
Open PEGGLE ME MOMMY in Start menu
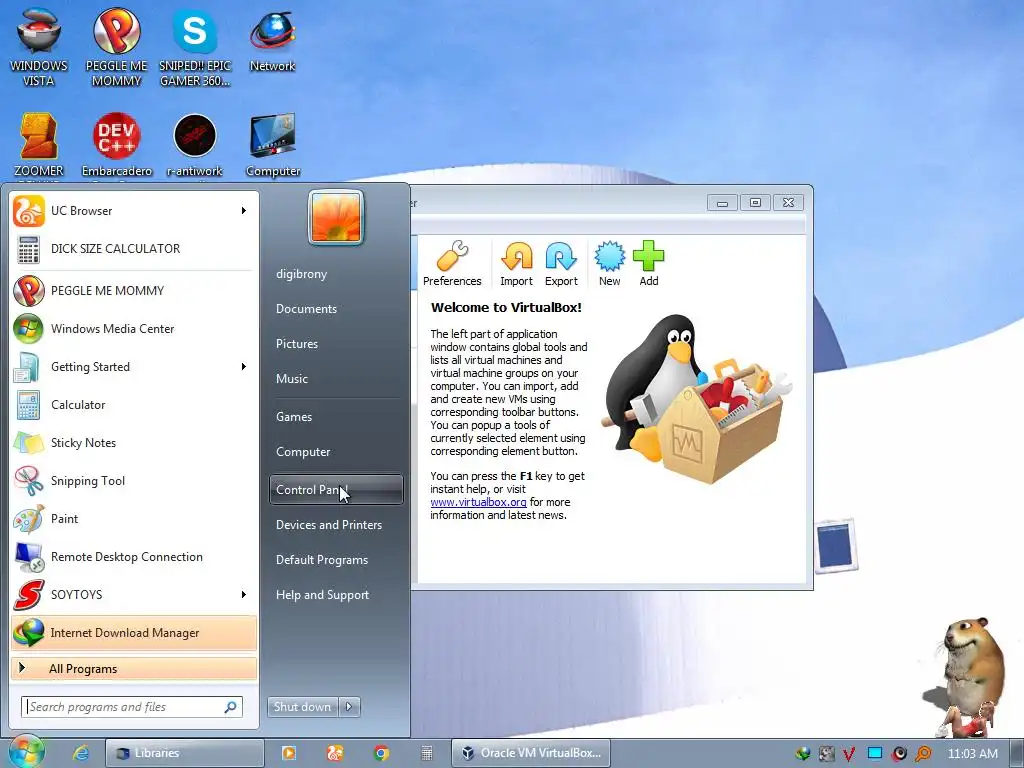[x=134, y=291]
